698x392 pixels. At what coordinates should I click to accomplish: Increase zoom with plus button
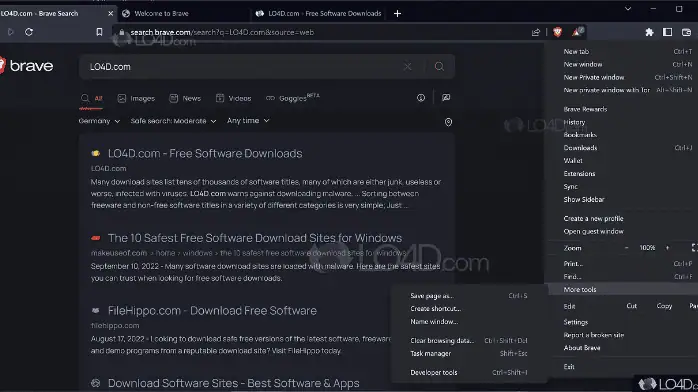click(667, 248)
